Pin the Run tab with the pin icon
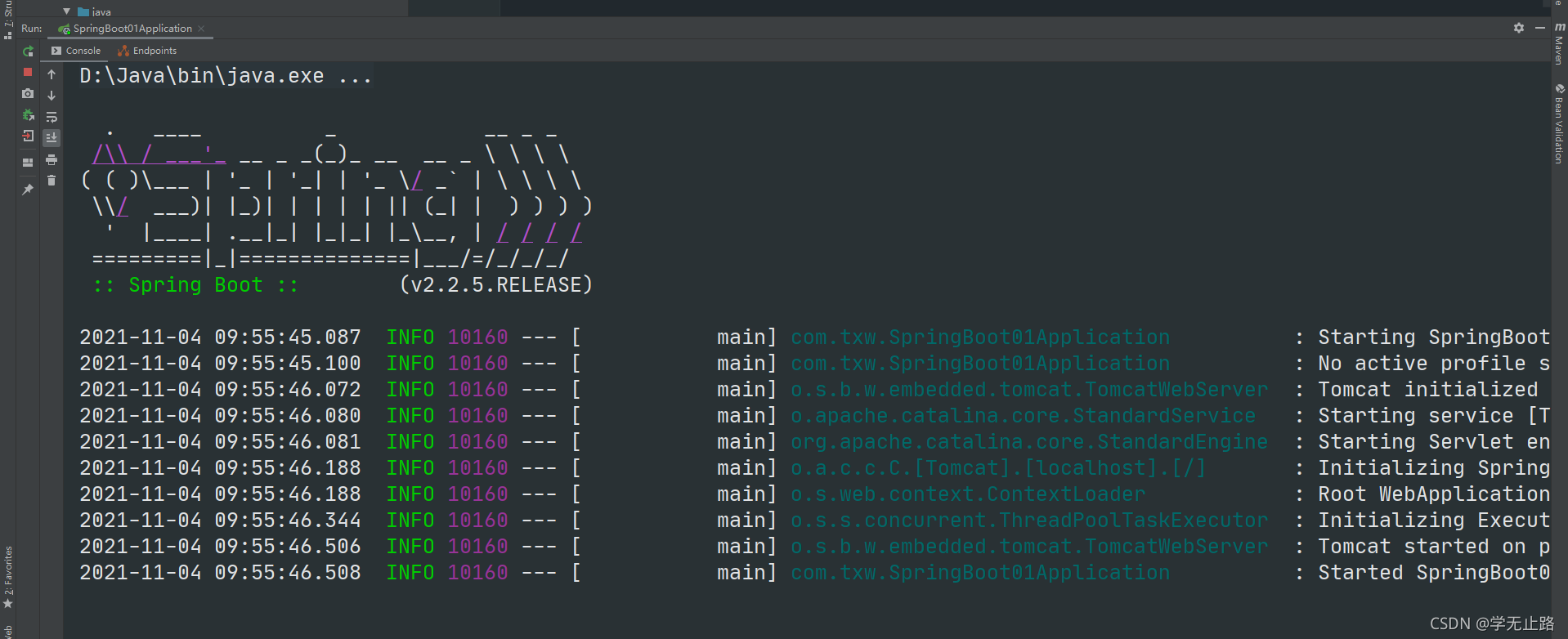Image resolution: width=1568 pixels, height=639 pixels. click(x=28, y=189)
